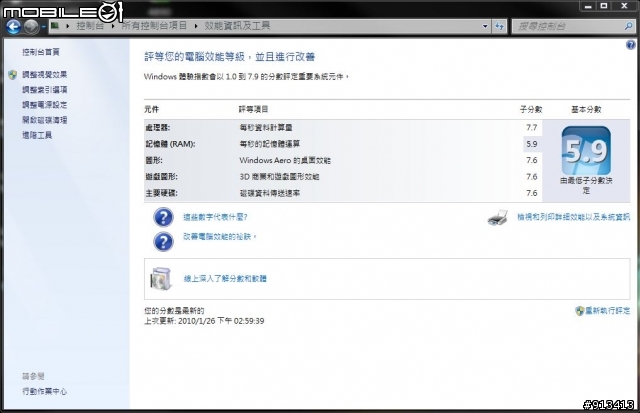Open 檢視和列印詳細效能以及系統資訊 link
Image resolution: width=640 pixels, height=413 pixels.
[x=573, y=217]
